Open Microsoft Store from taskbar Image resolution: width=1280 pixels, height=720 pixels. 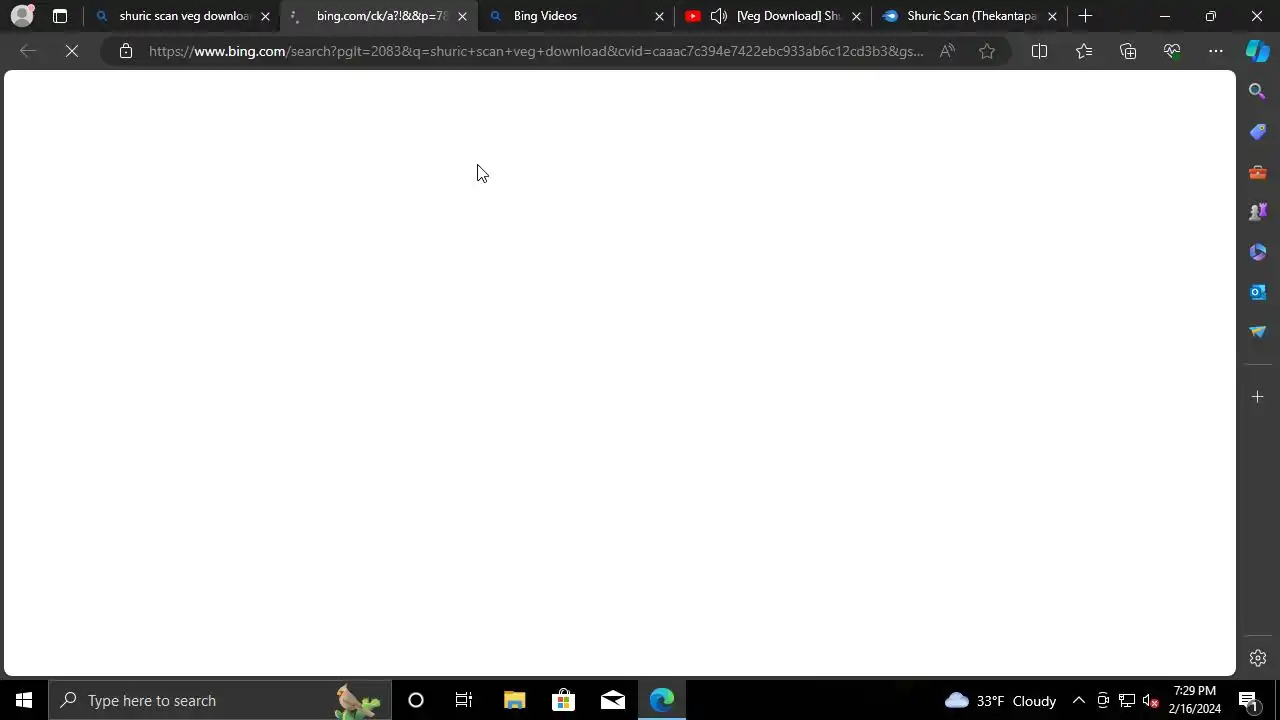pos(563,700)
